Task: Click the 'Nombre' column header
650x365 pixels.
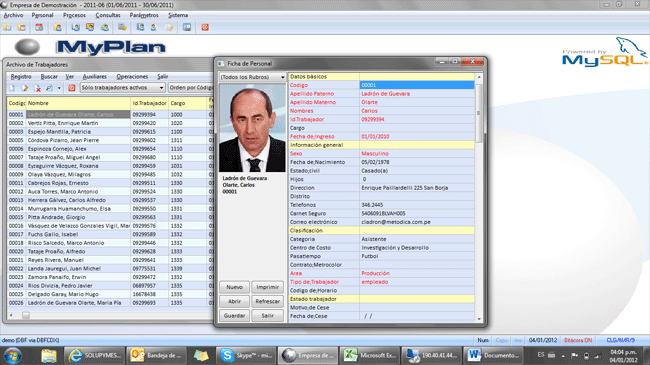Action: [78, 103]
